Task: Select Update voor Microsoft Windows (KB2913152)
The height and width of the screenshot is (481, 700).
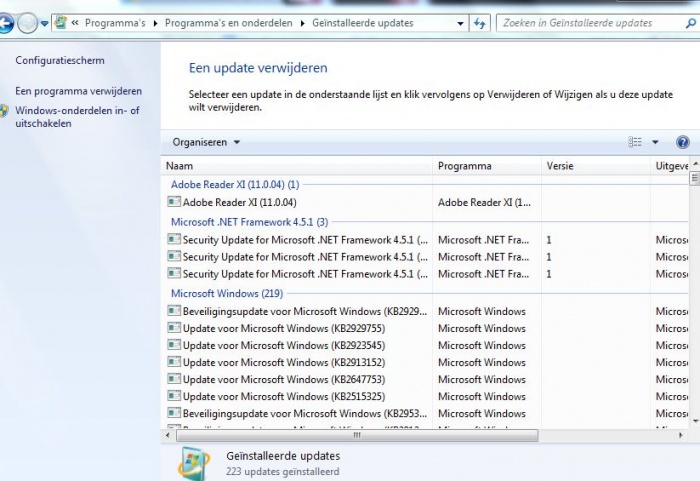Action: pyautogui.click(x=424, y=362)
